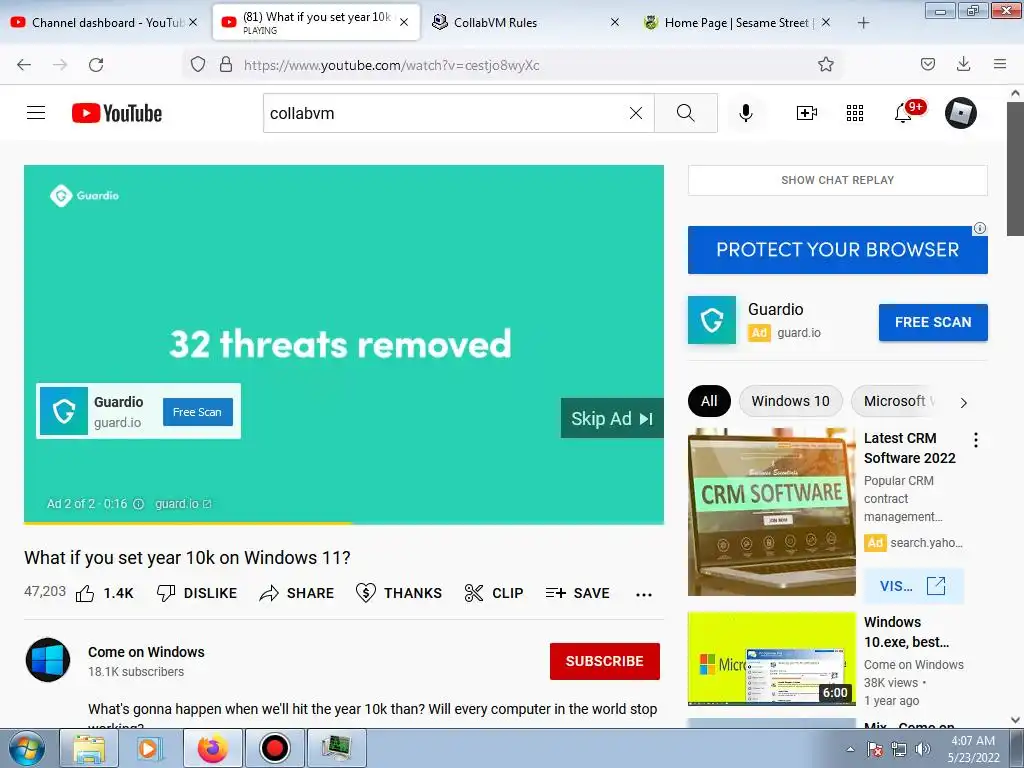This screenshot has width=1024, height=768.
Task: Save the video to a playlist
Action: coord(578,593)
